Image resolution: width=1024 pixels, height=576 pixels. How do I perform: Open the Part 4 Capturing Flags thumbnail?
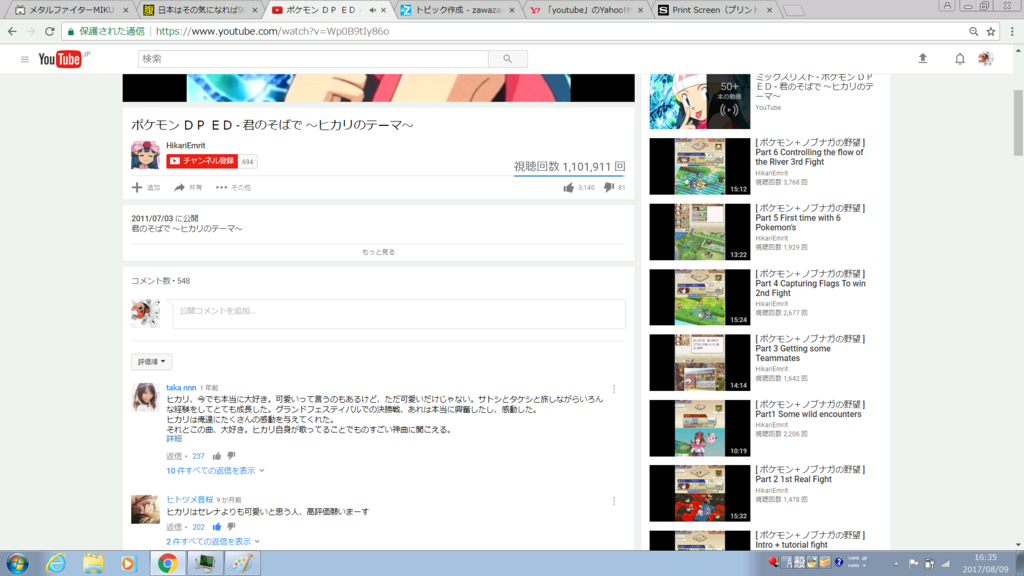(x=699, y=297)
